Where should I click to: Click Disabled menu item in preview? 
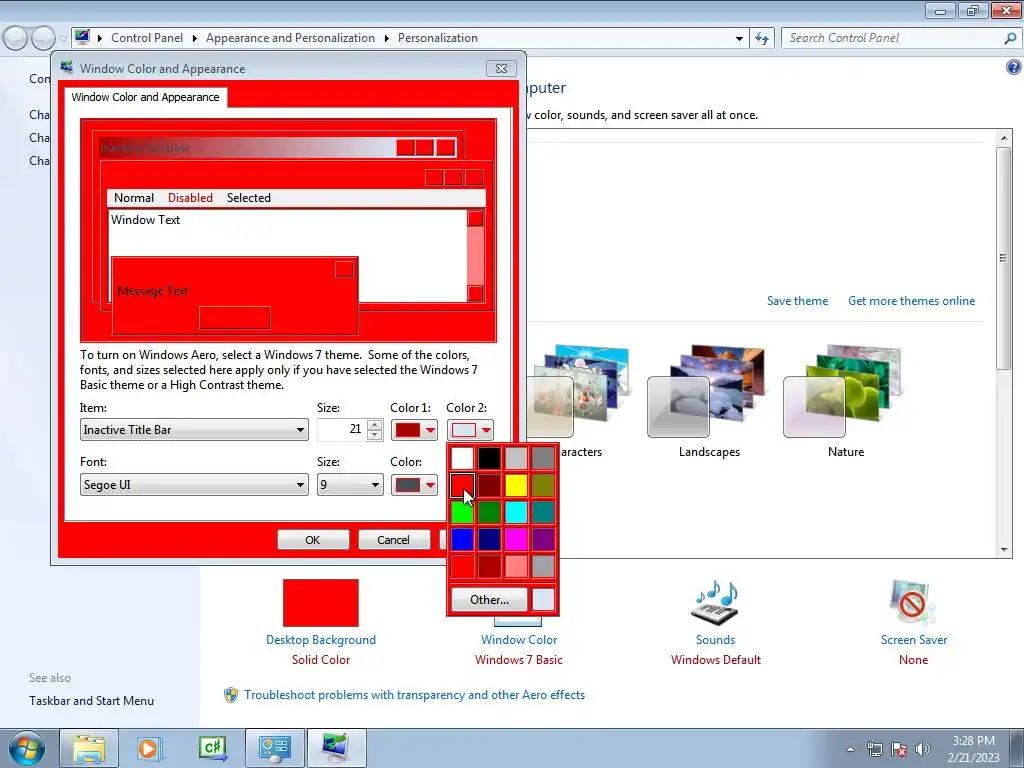pos(190,198)
